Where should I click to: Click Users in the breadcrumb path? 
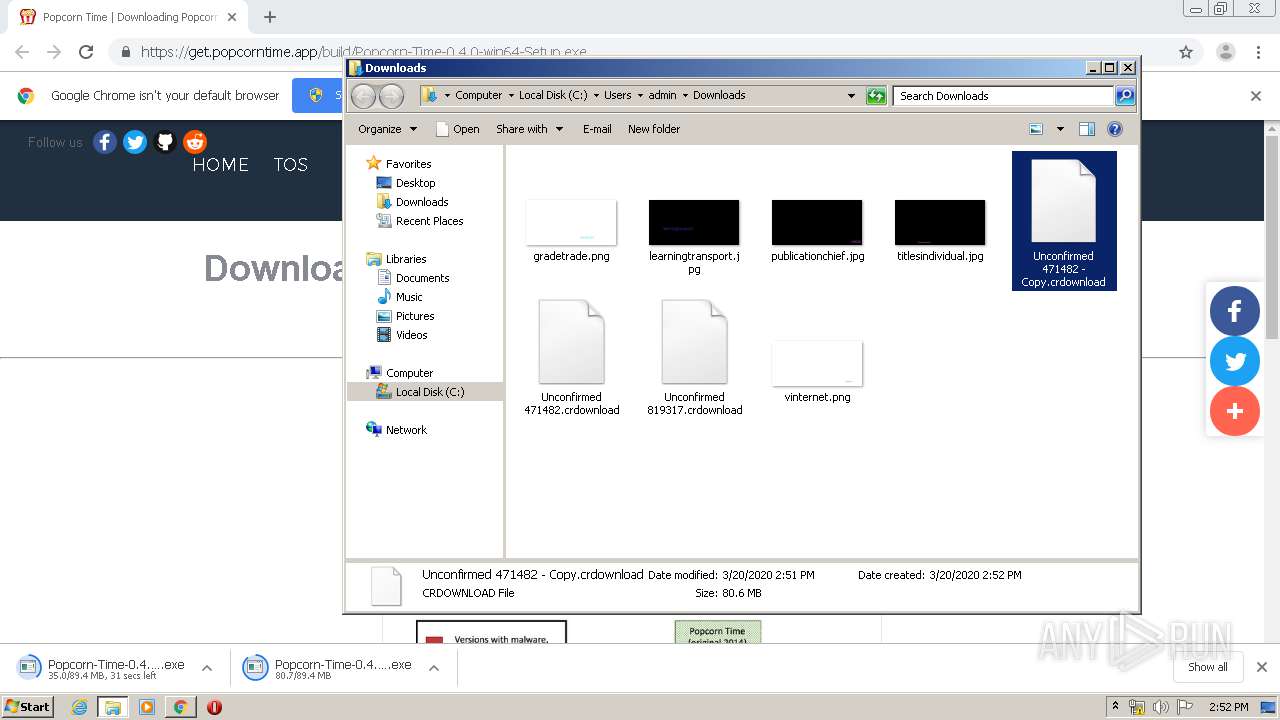[x=617, y=95]
